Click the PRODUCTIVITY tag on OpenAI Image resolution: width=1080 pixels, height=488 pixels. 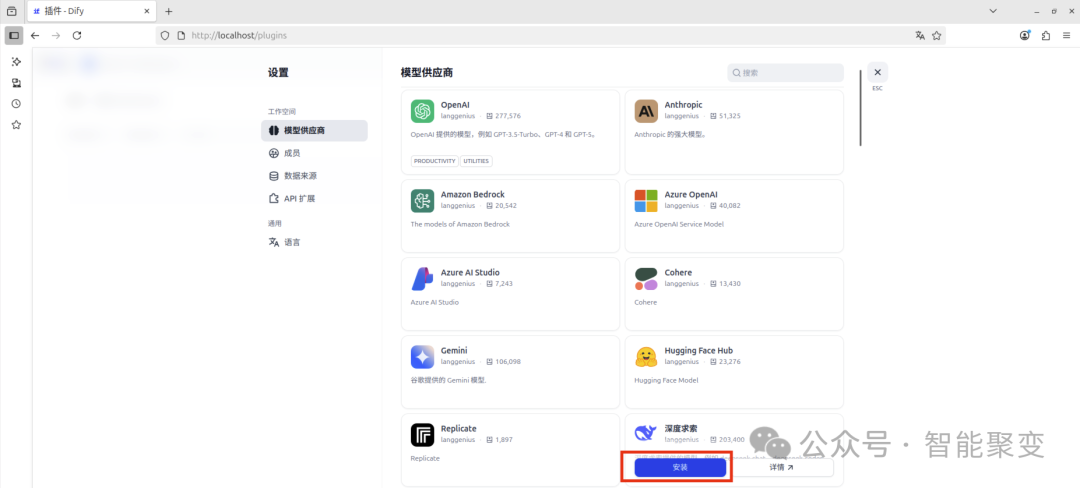435,161
